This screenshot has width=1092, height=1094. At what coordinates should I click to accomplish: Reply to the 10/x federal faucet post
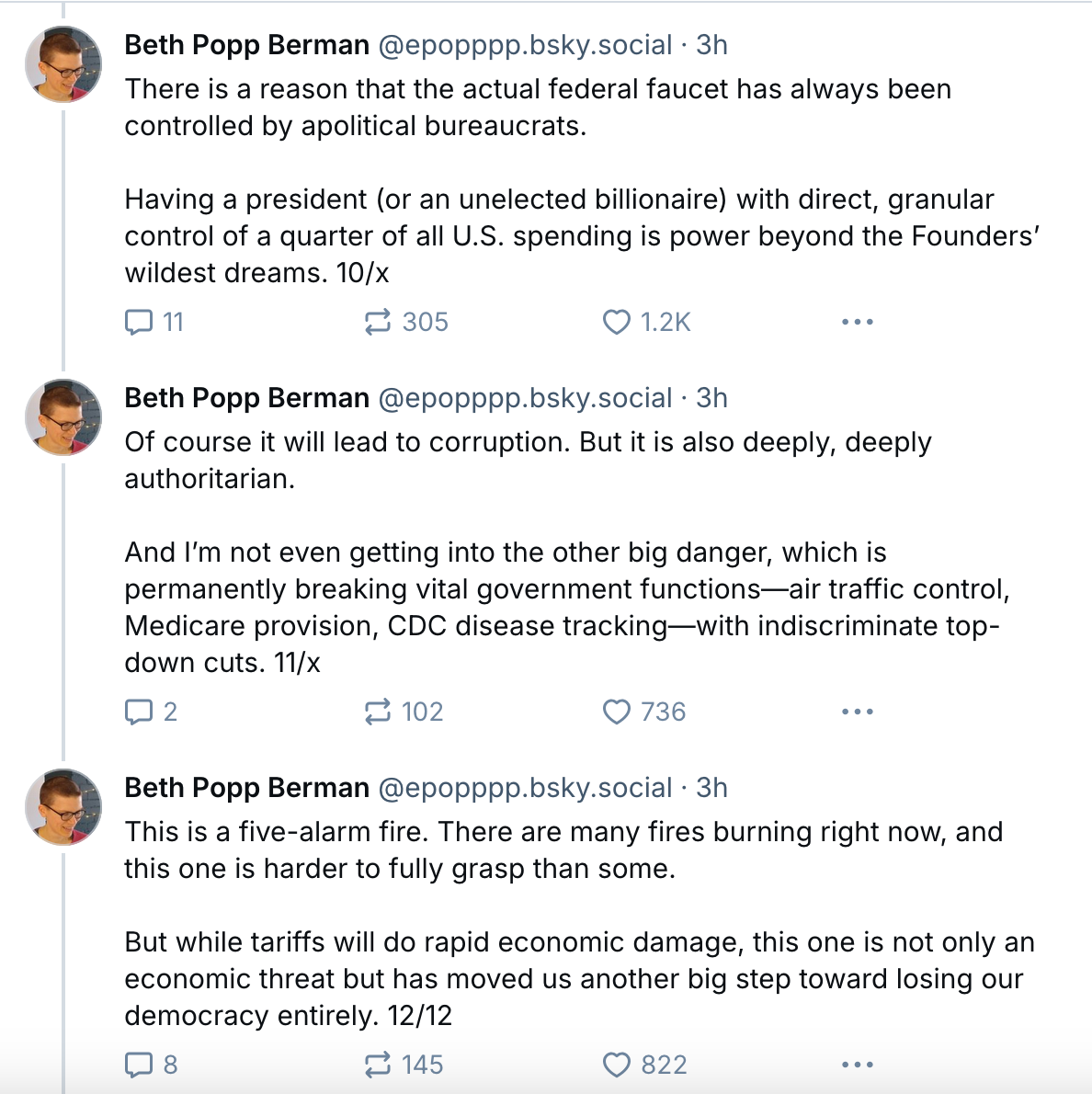pyautogui.click(x=140, y=322)
